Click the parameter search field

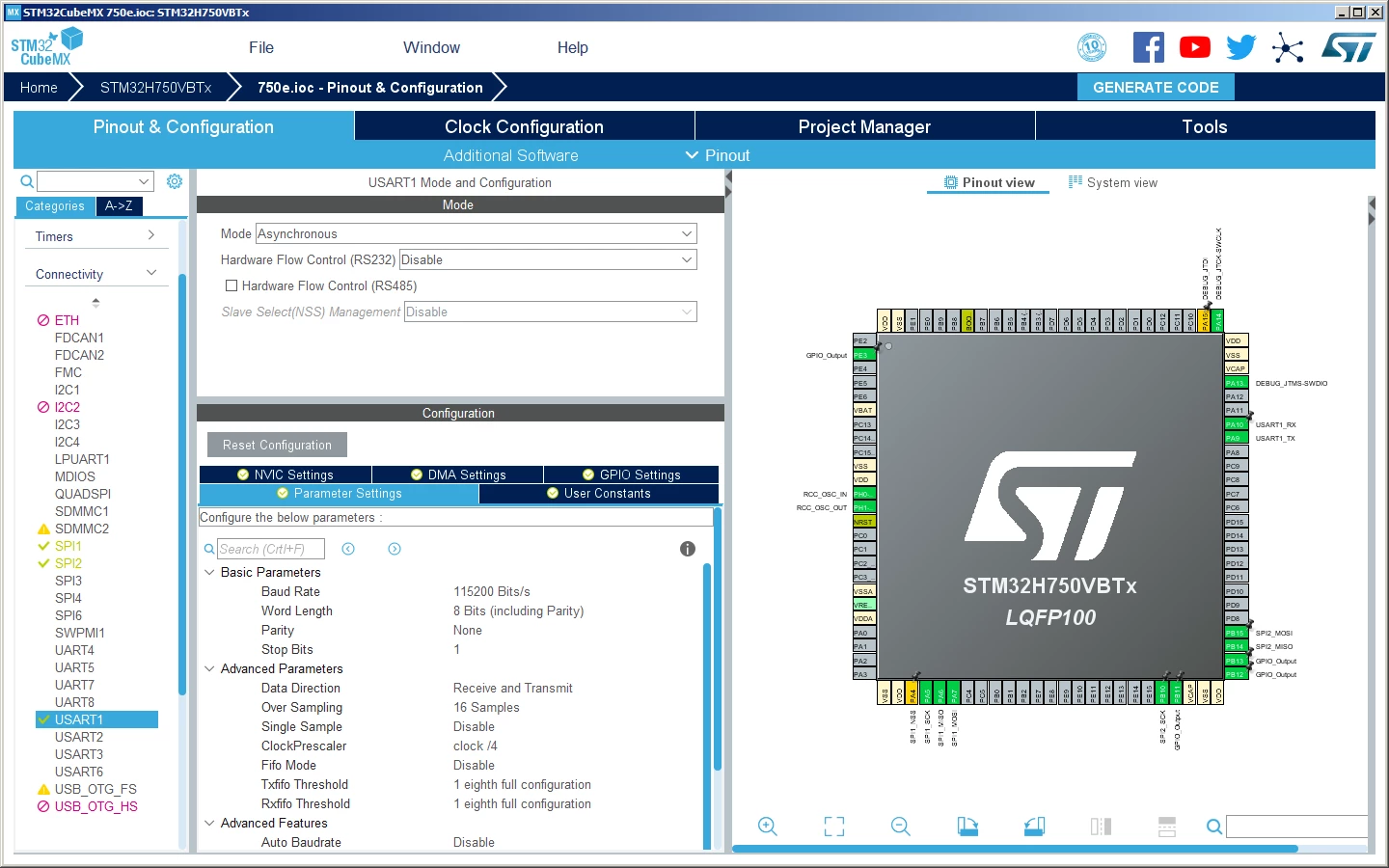[271, 549]
